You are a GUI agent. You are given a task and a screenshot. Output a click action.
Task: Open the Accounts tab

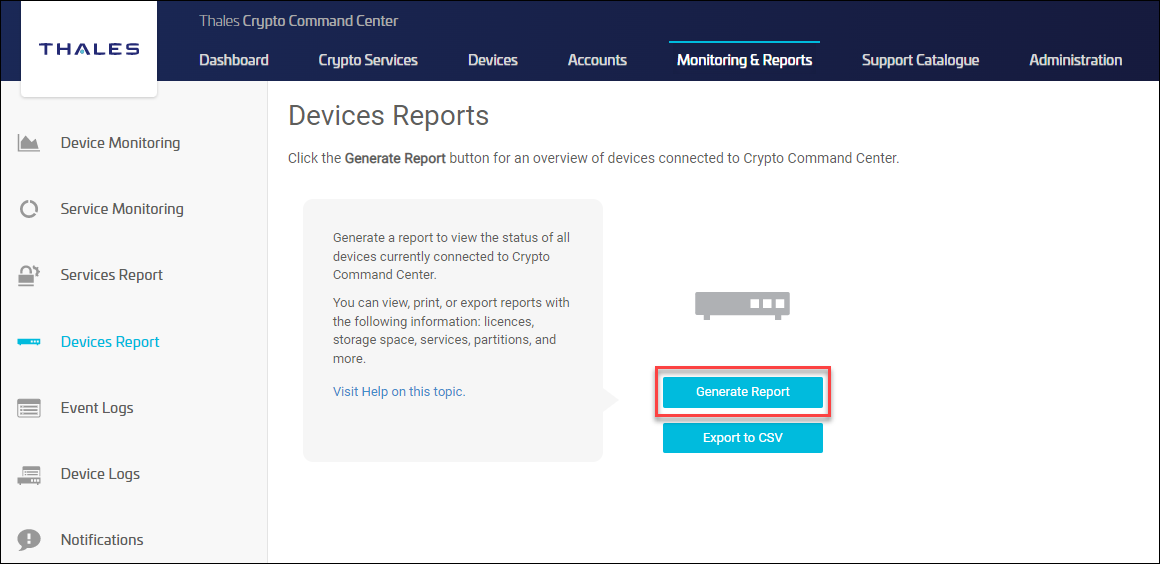pos(597,60)
